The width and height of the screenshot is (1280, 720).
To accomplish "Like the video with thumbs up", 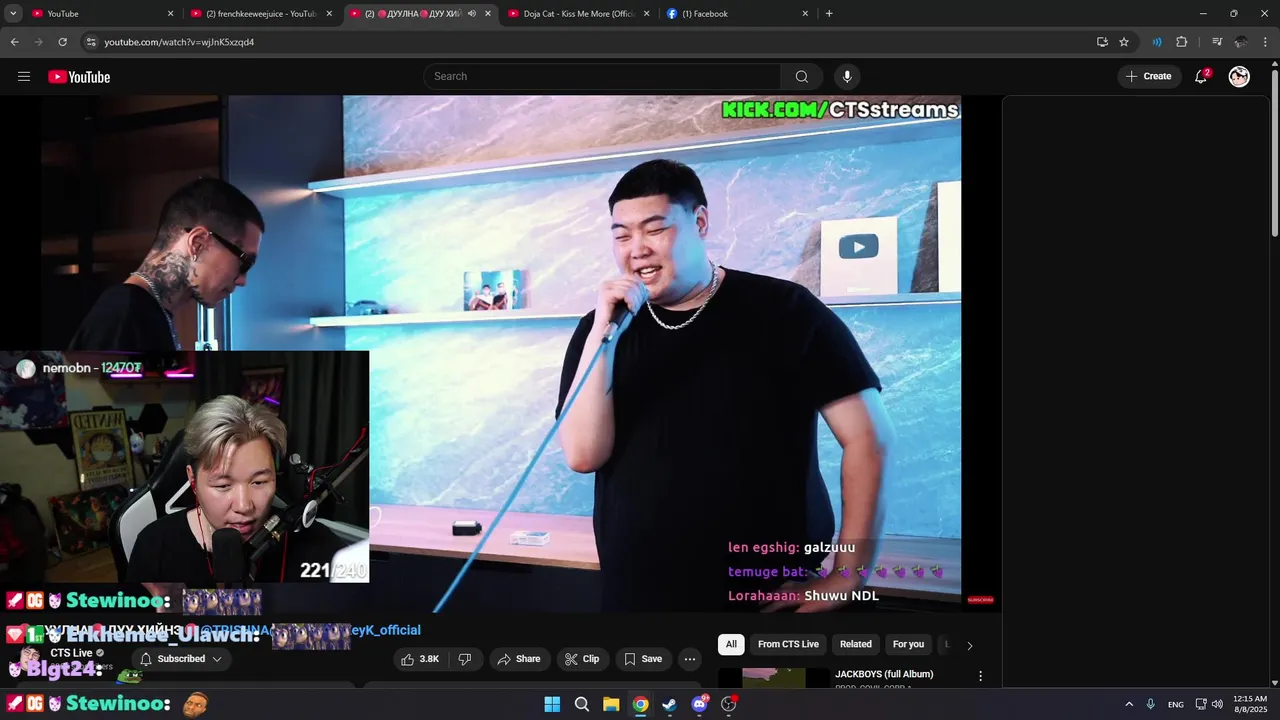I will click(x=420, y=659).
